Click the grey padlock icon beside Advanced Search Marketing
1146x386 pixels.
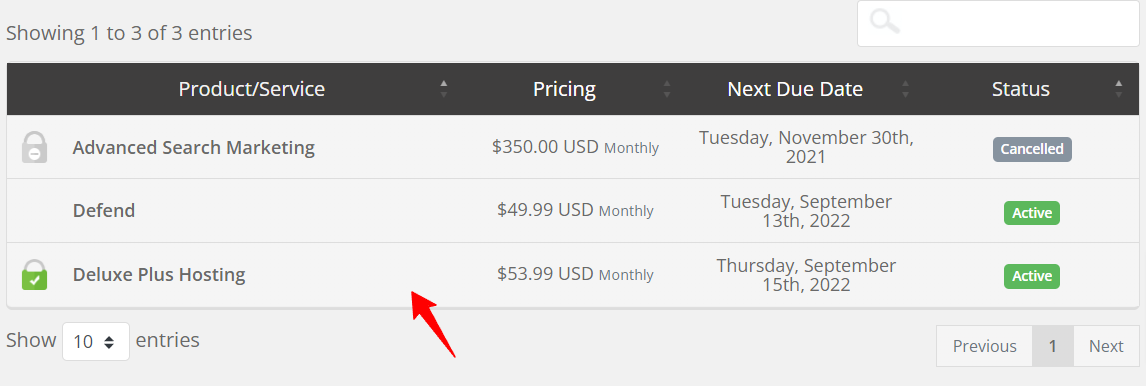coord(34,147)
